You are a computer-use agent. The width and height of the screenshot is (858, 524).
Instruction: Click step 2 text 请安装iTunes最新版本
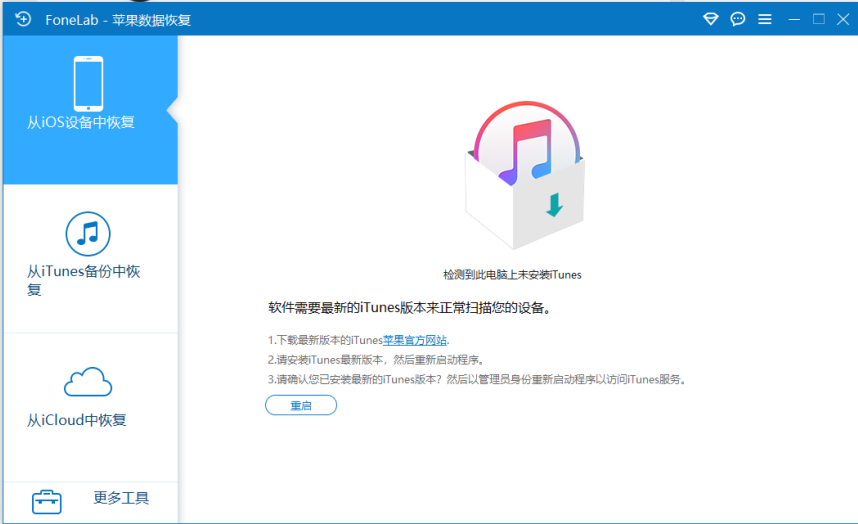tap(376, 360)
